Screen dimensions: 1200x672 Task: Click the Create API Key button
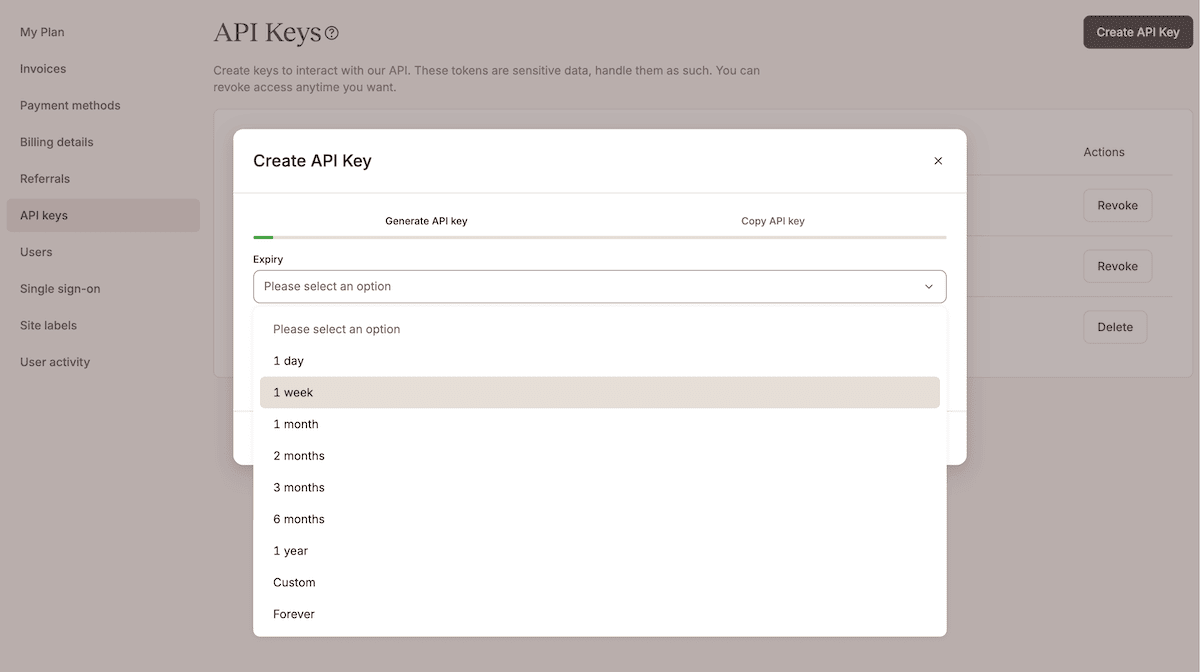coord(1138,32)
